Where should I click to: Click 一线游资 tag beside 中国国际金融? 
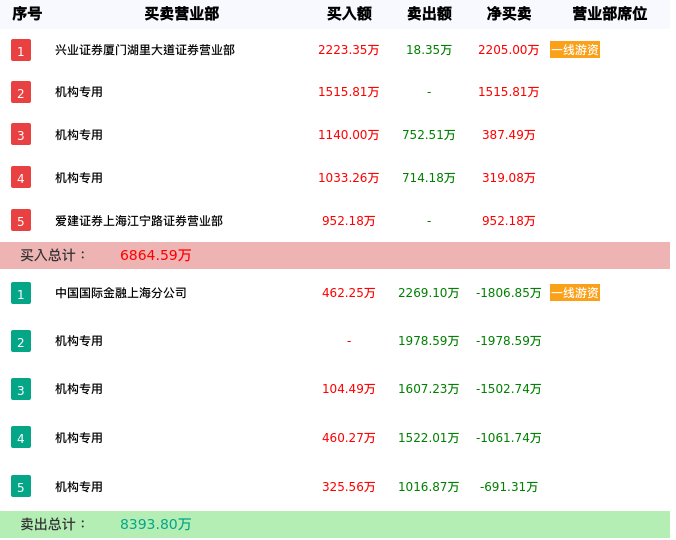pyautogui.click(x=575, y=293)
